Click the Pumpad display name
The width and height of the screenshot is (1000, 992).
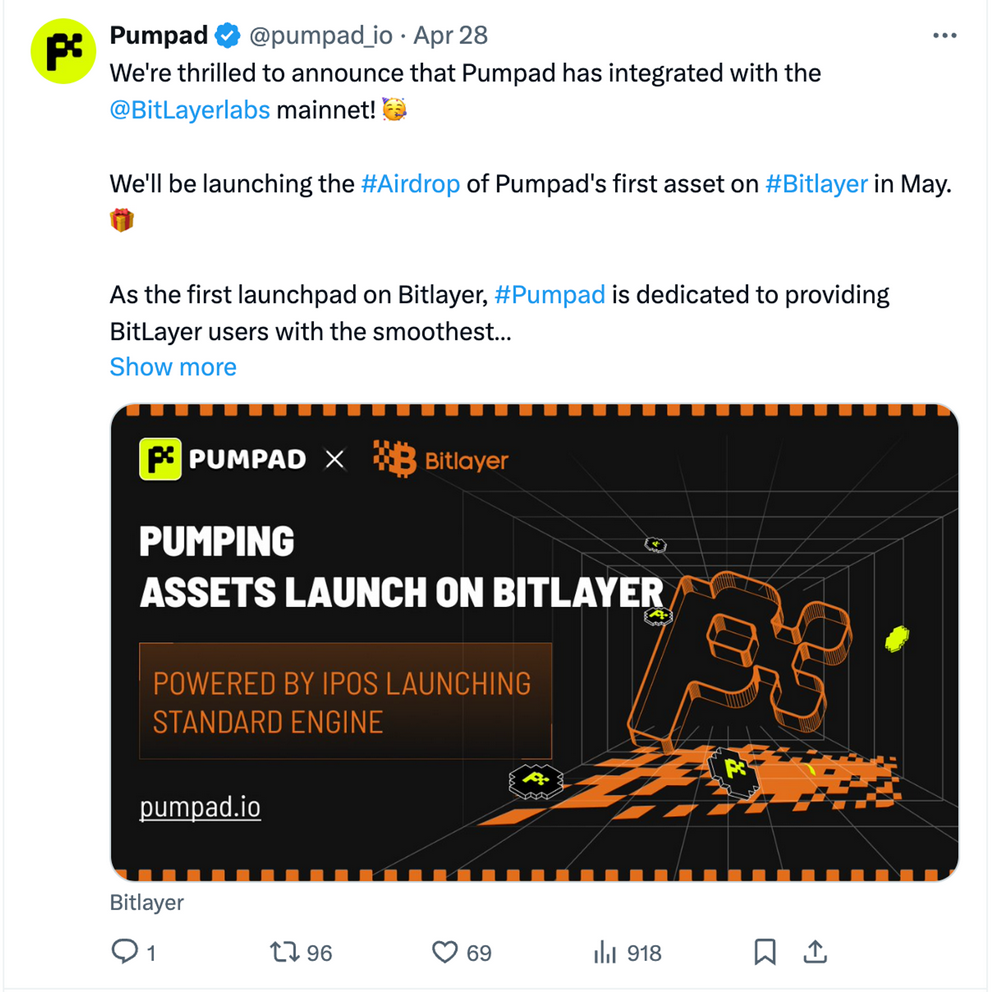pos(158,36)
